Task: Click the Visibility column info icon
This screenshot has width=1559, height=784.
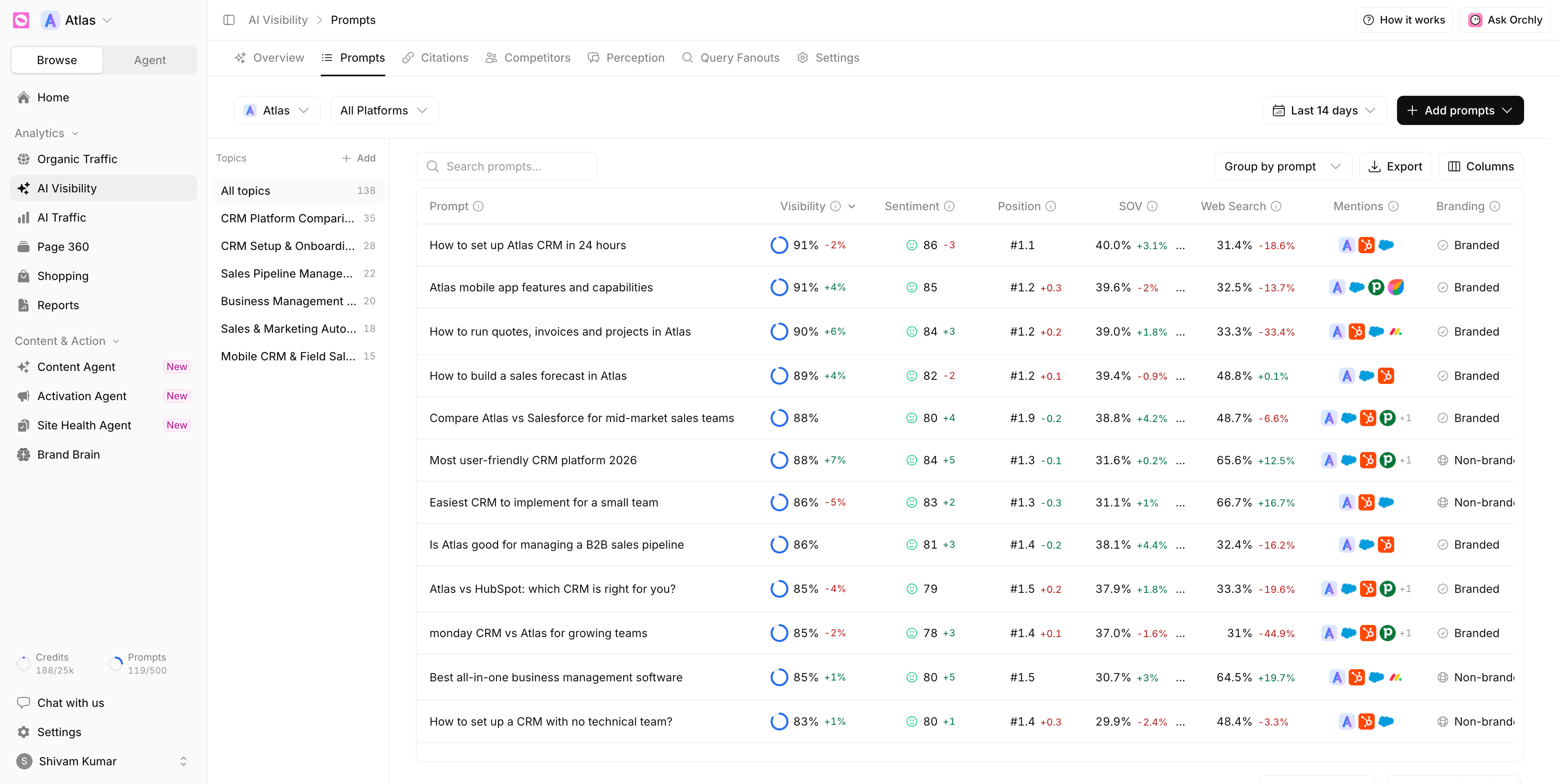Action: coord(835,206)
